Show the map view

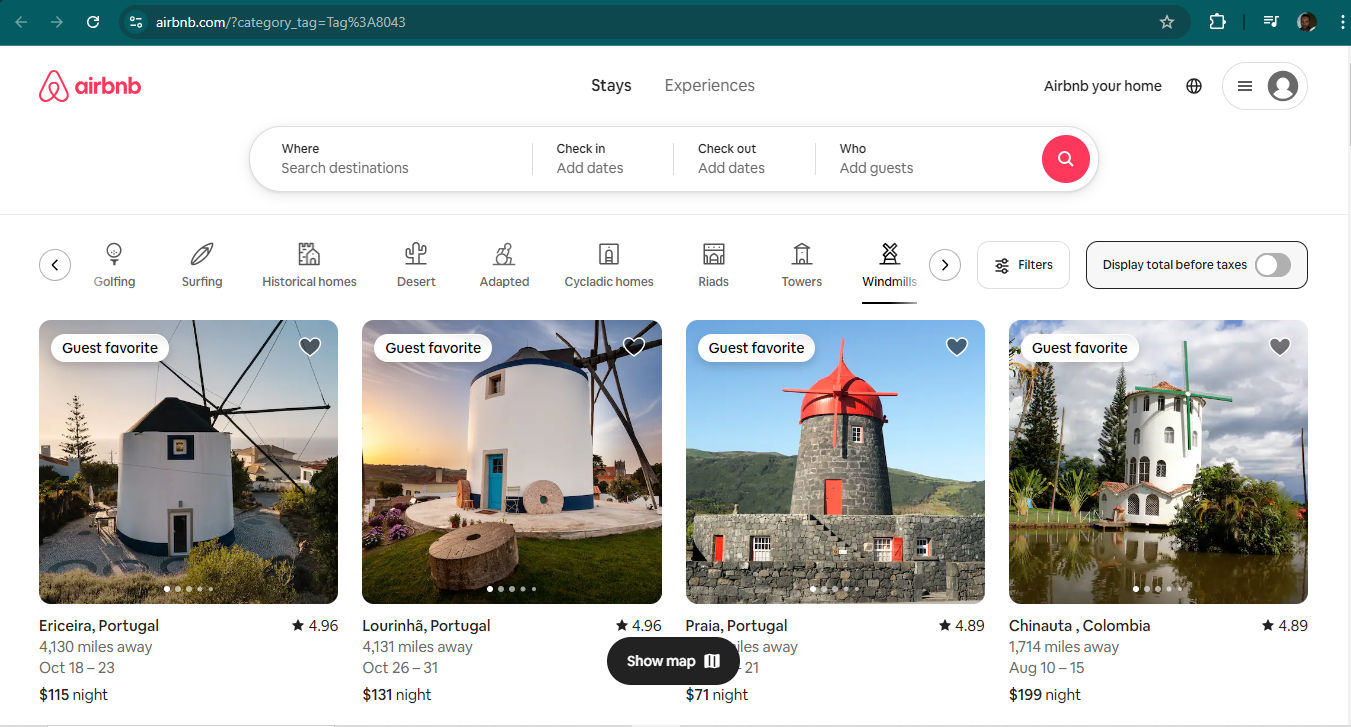(672, 660)
